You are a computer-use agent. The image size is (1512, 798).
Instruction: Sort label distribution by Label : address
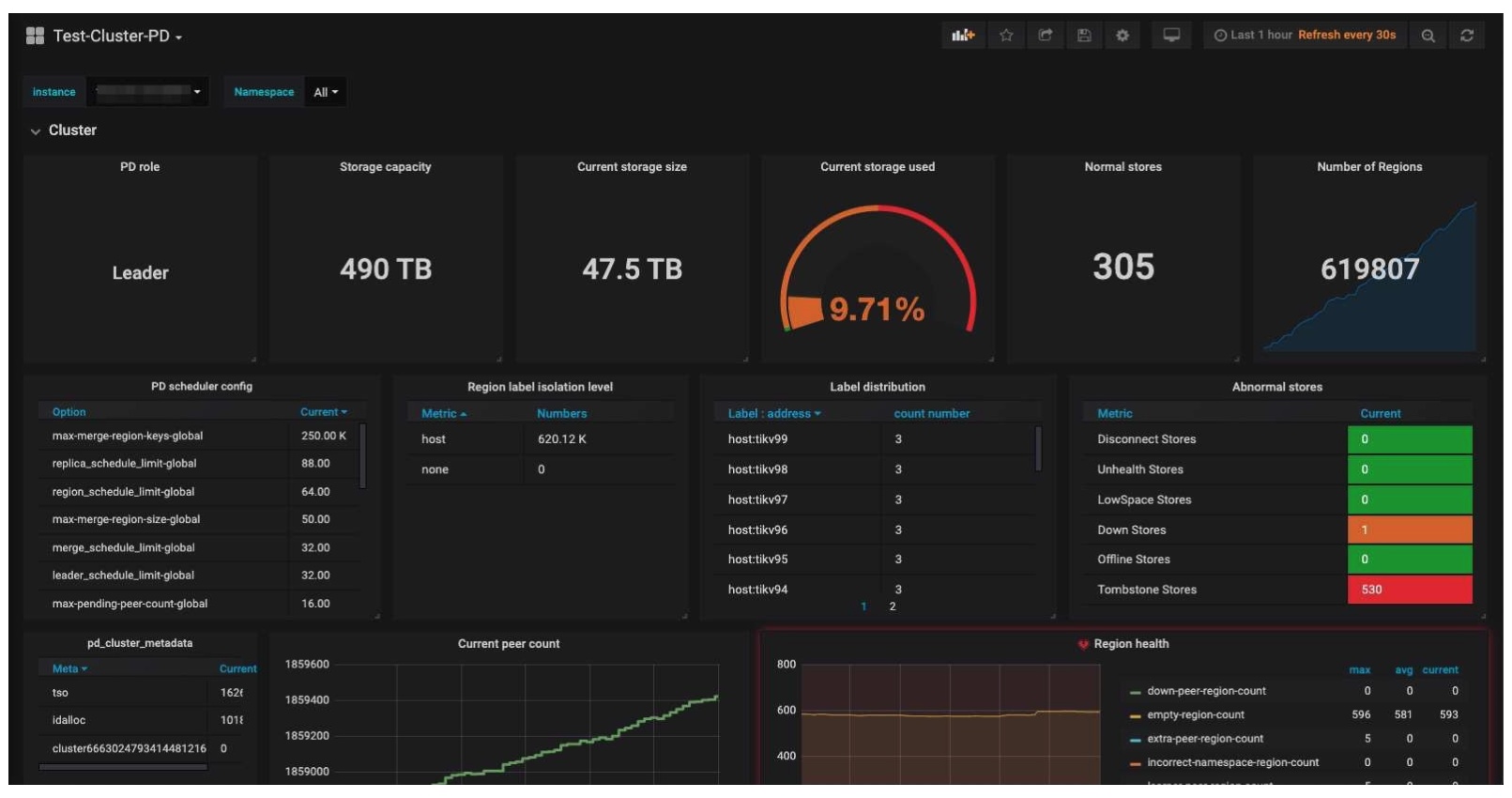click(x=774, y=413)
